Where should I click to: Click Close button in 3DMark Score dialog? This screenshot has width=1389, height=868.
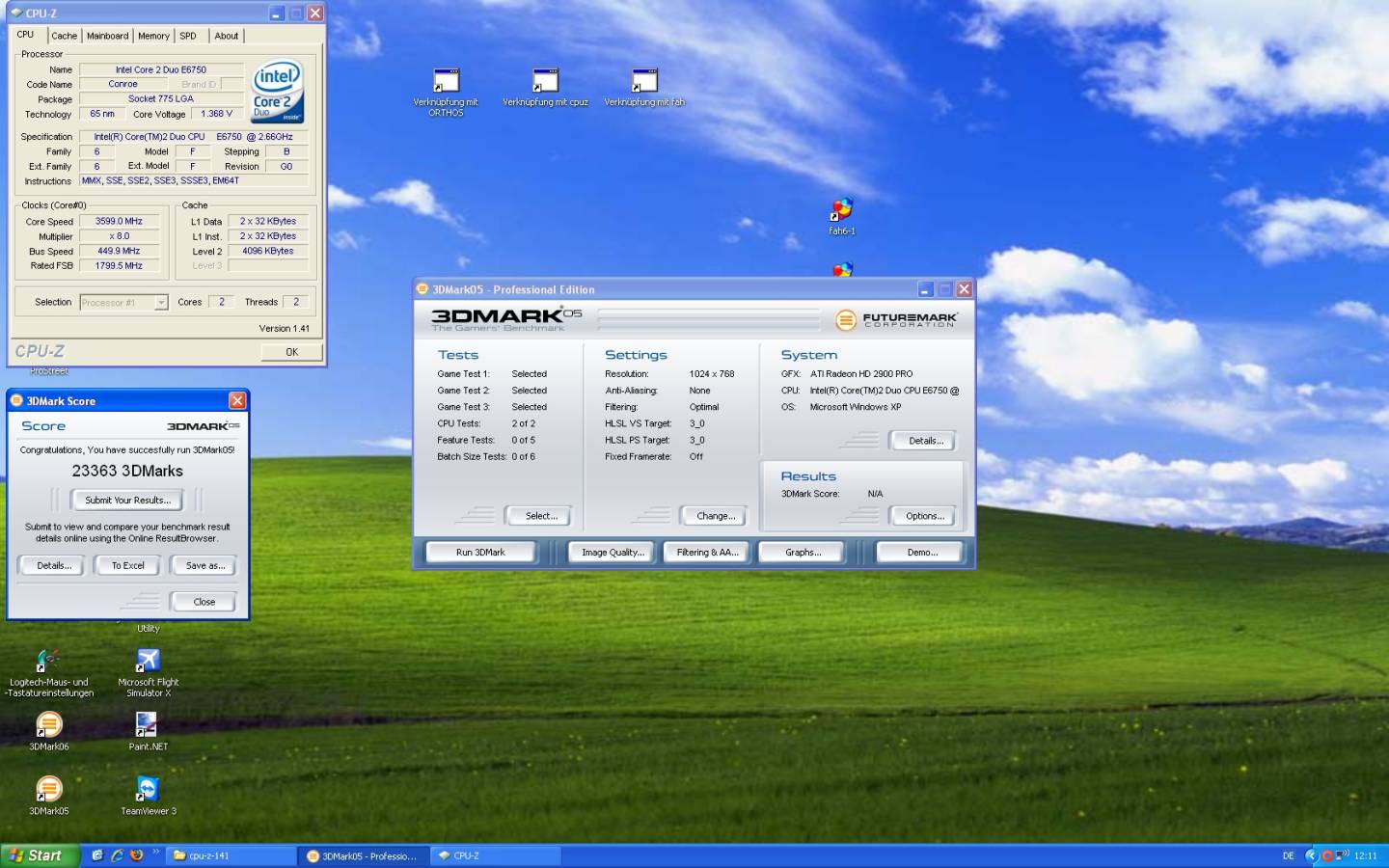coord(204,601)
